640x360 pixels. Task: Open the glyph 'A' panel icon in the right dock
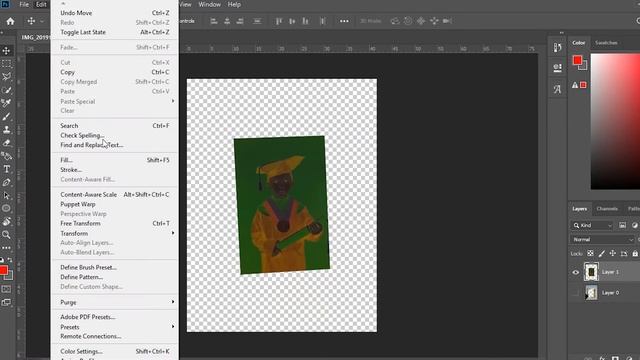(557, 89)
